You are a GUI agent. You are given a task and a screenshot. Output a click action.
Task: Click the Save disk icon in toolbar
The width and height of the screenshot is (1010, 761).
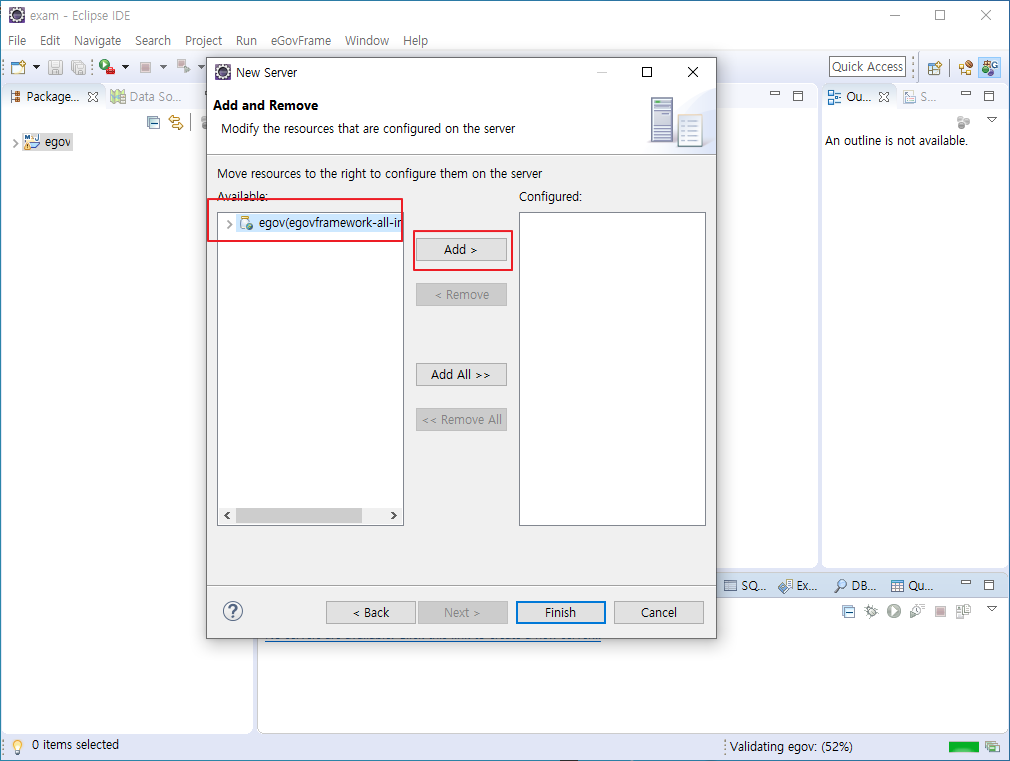coord(55,67)
